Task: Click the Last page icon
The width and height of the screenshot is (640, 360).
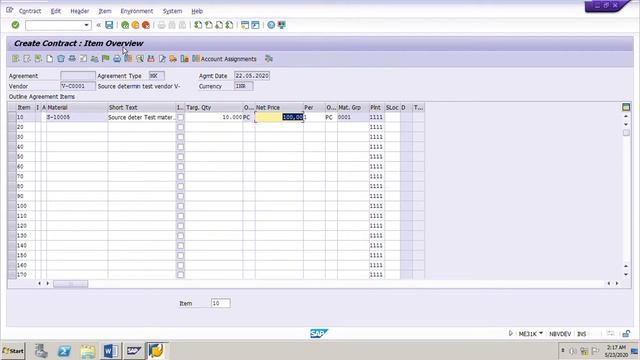Action: pos(229,25)
